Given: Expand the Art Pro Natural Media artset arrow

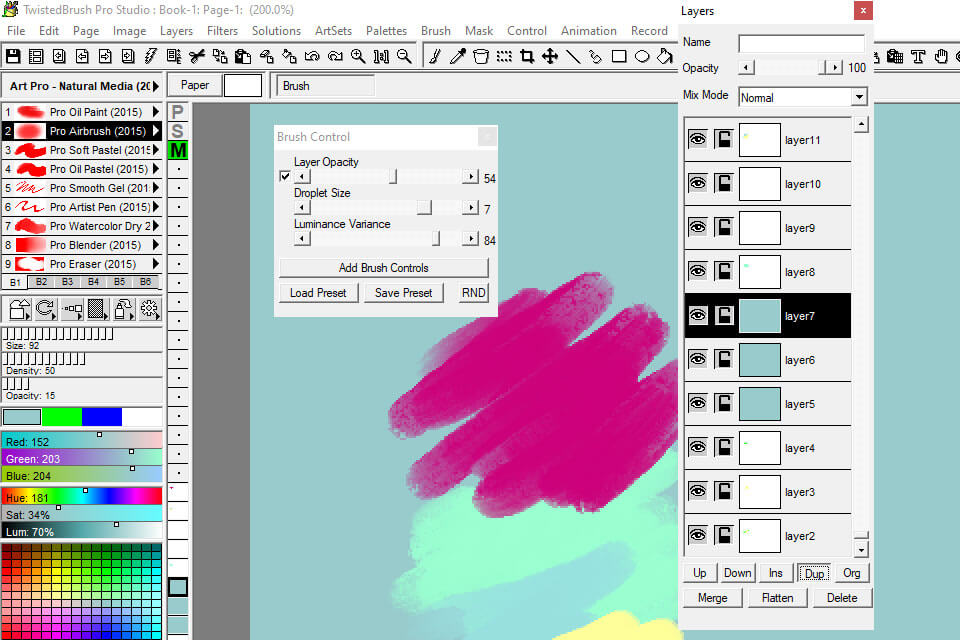Looking at the screenshot, I should [156, 86].
